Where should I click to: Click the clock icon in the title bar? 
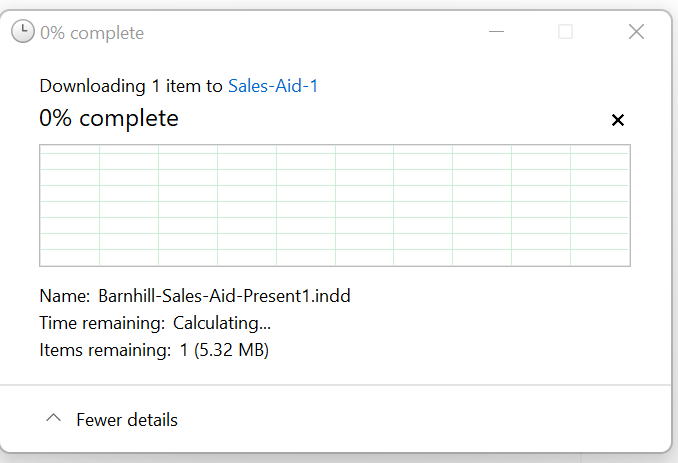pyautogui.click(x=22, y=32)
